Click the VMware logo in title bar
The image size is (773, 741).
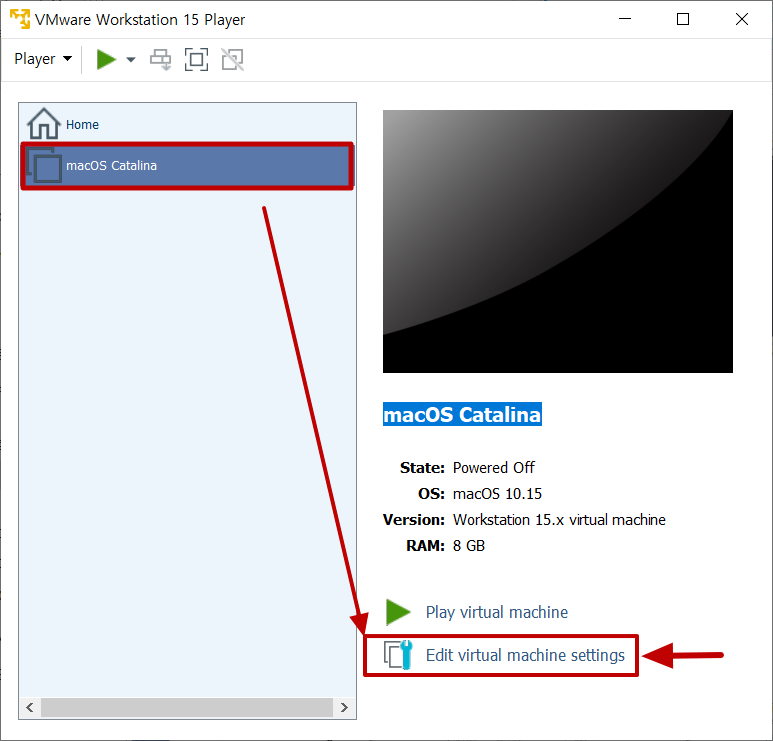[20, 19]
